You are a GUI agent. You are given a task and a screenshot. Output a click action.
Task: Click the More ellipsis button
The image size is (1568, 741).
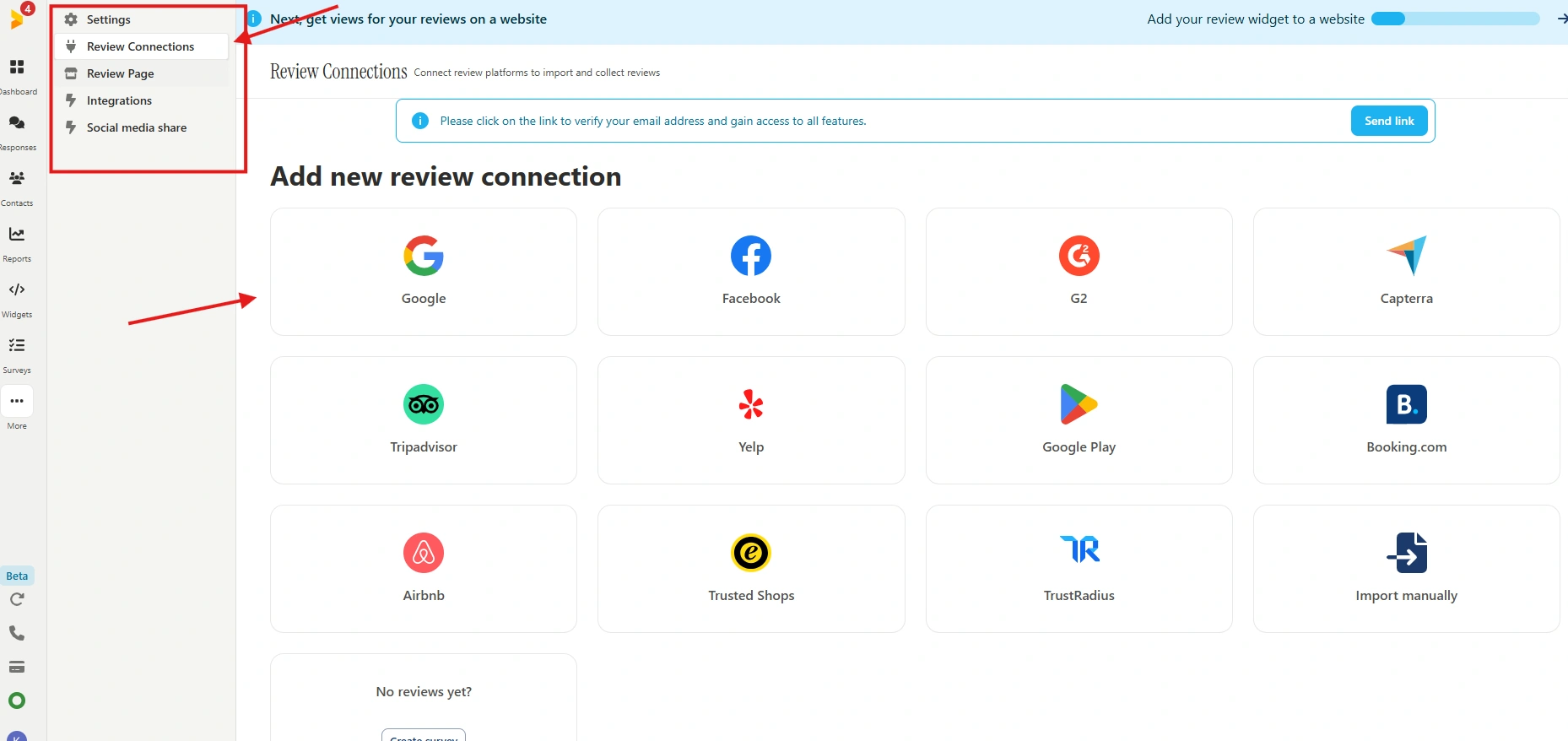click(17, 401)
